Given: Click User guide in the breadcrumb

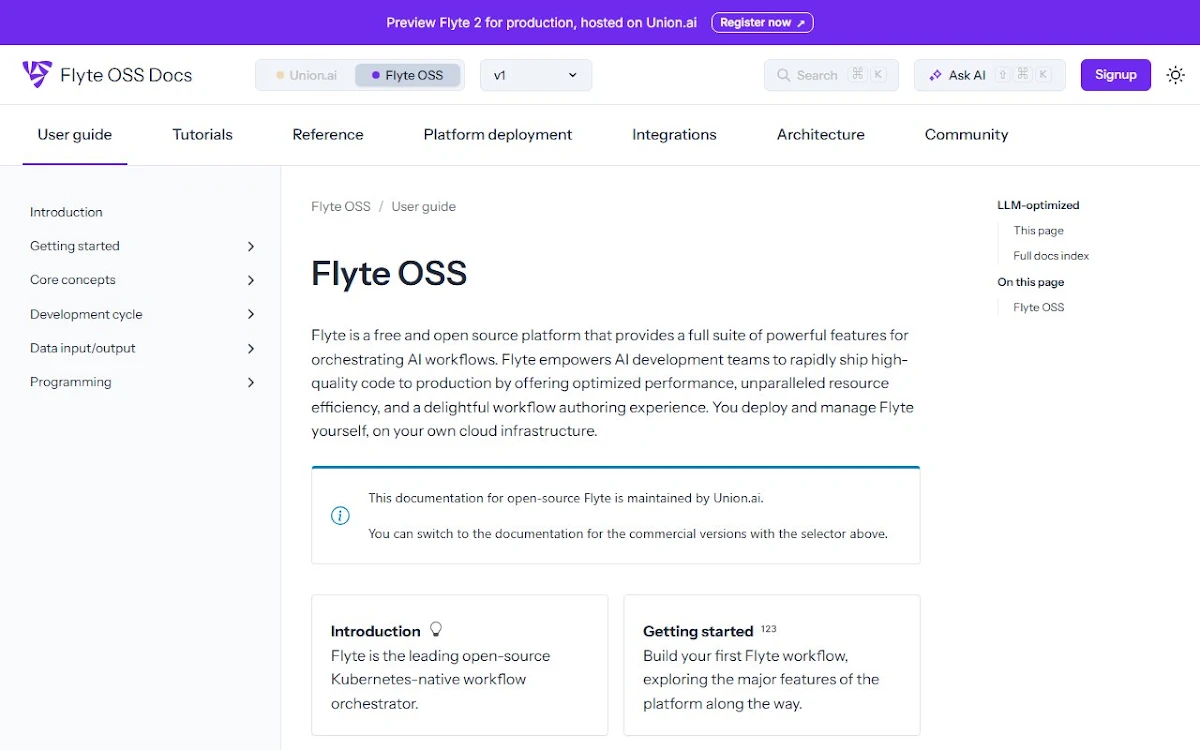Looking at the screenshot, I should [x=423, y=206].
